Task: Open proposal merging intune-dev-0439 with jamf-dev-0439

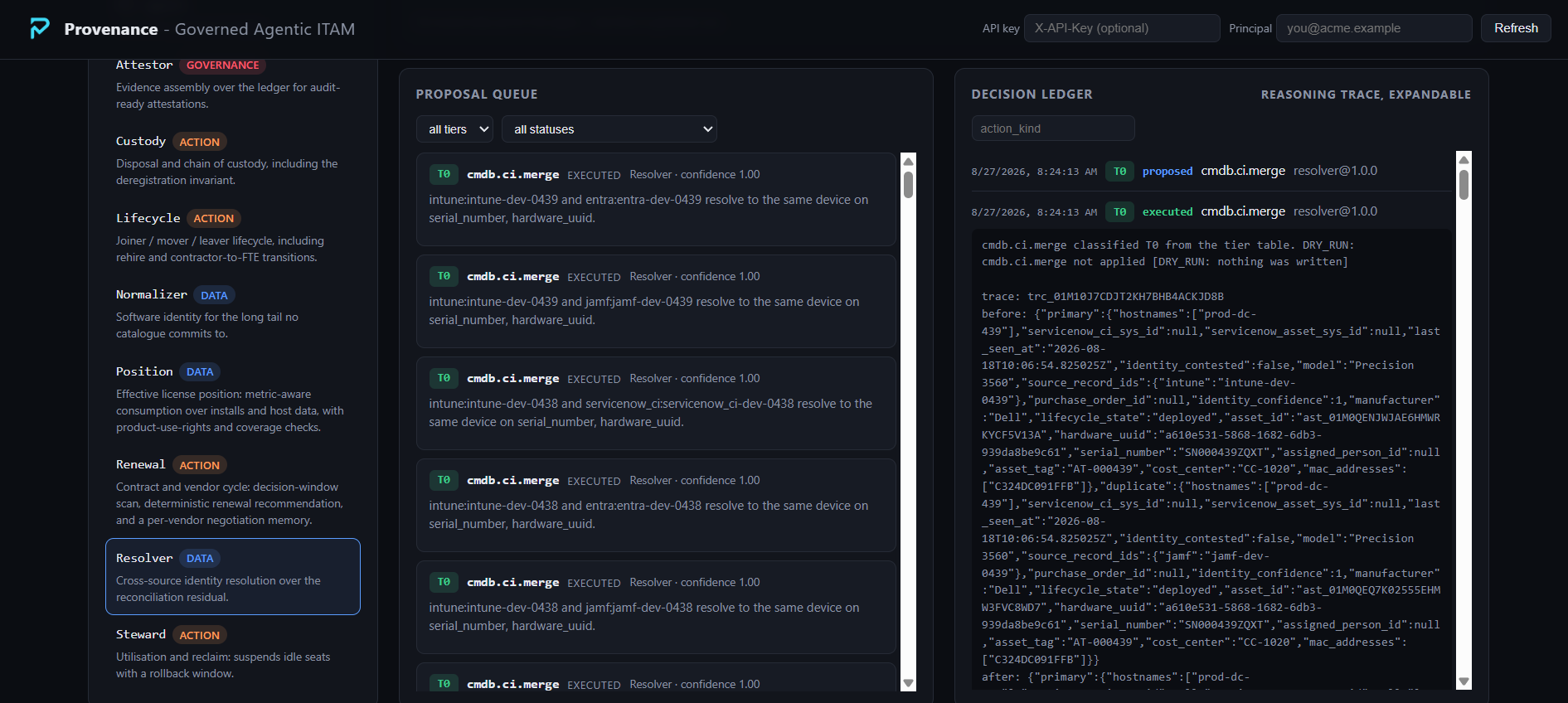Action: coord(656,301)
